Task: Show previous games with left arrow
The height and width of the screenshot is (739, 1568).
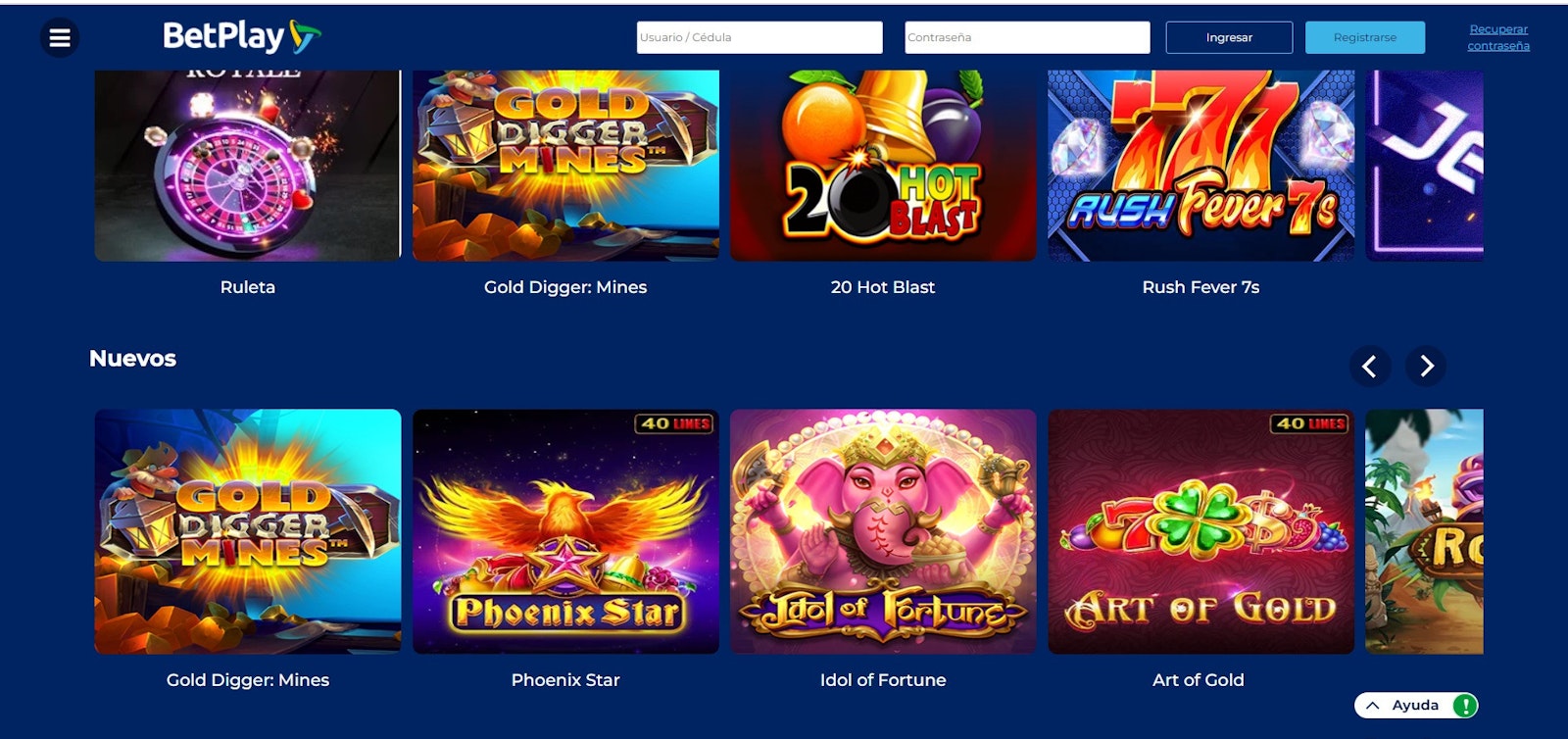Action: click(x=1370, y=366)
